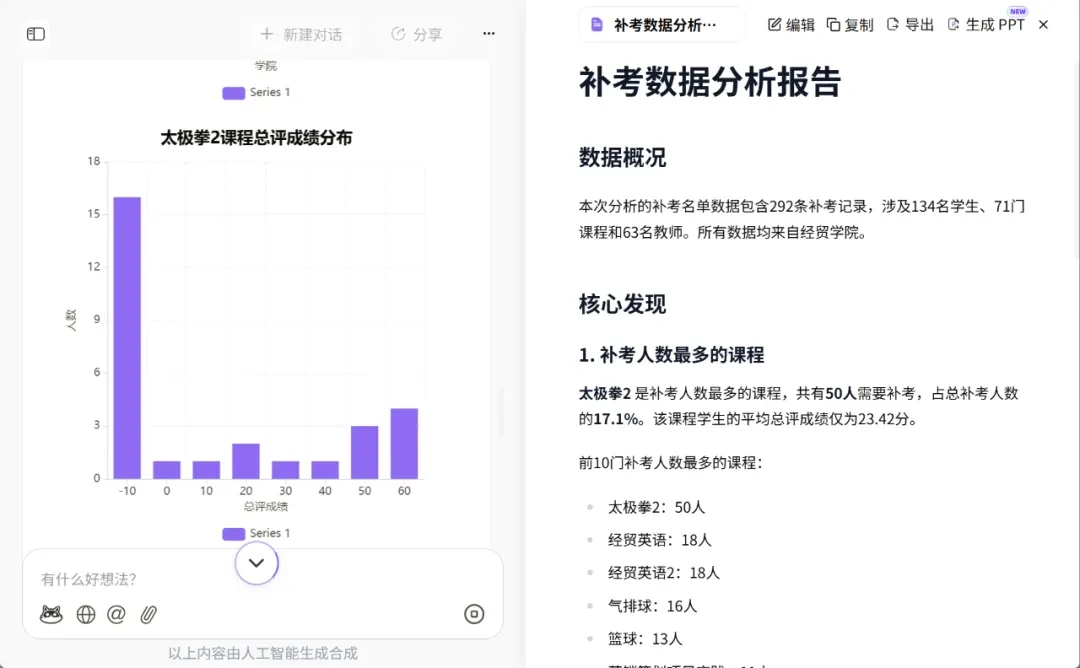Click the bar at score 60

[404, 443]
